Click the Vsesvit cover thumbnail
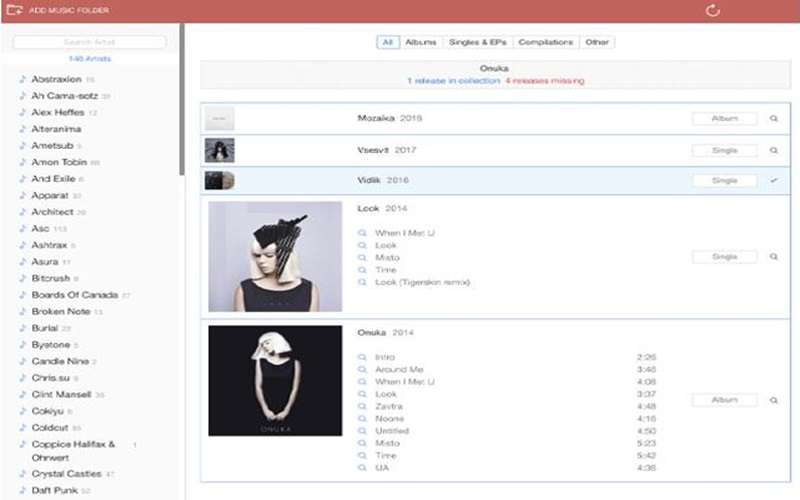Screen dimensions: 800x500 tap(219, 151)
